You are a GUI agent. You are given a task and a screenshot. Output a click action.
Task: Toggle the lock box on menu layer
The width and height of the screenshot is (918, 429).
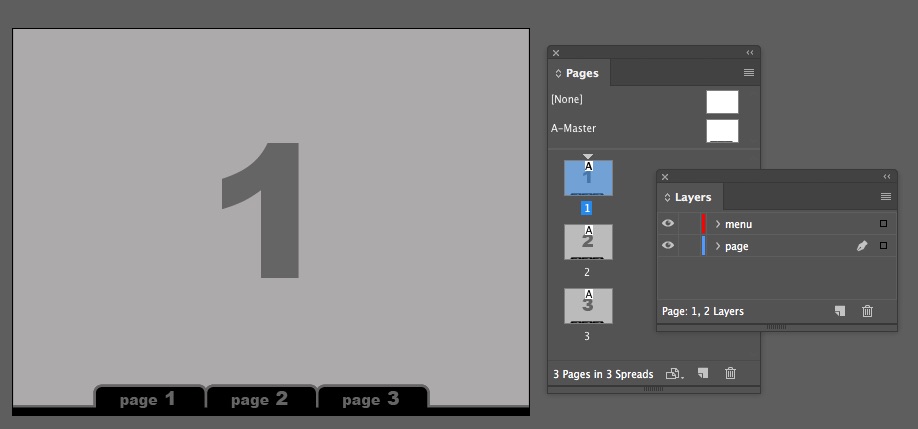[x=689, y=224]
